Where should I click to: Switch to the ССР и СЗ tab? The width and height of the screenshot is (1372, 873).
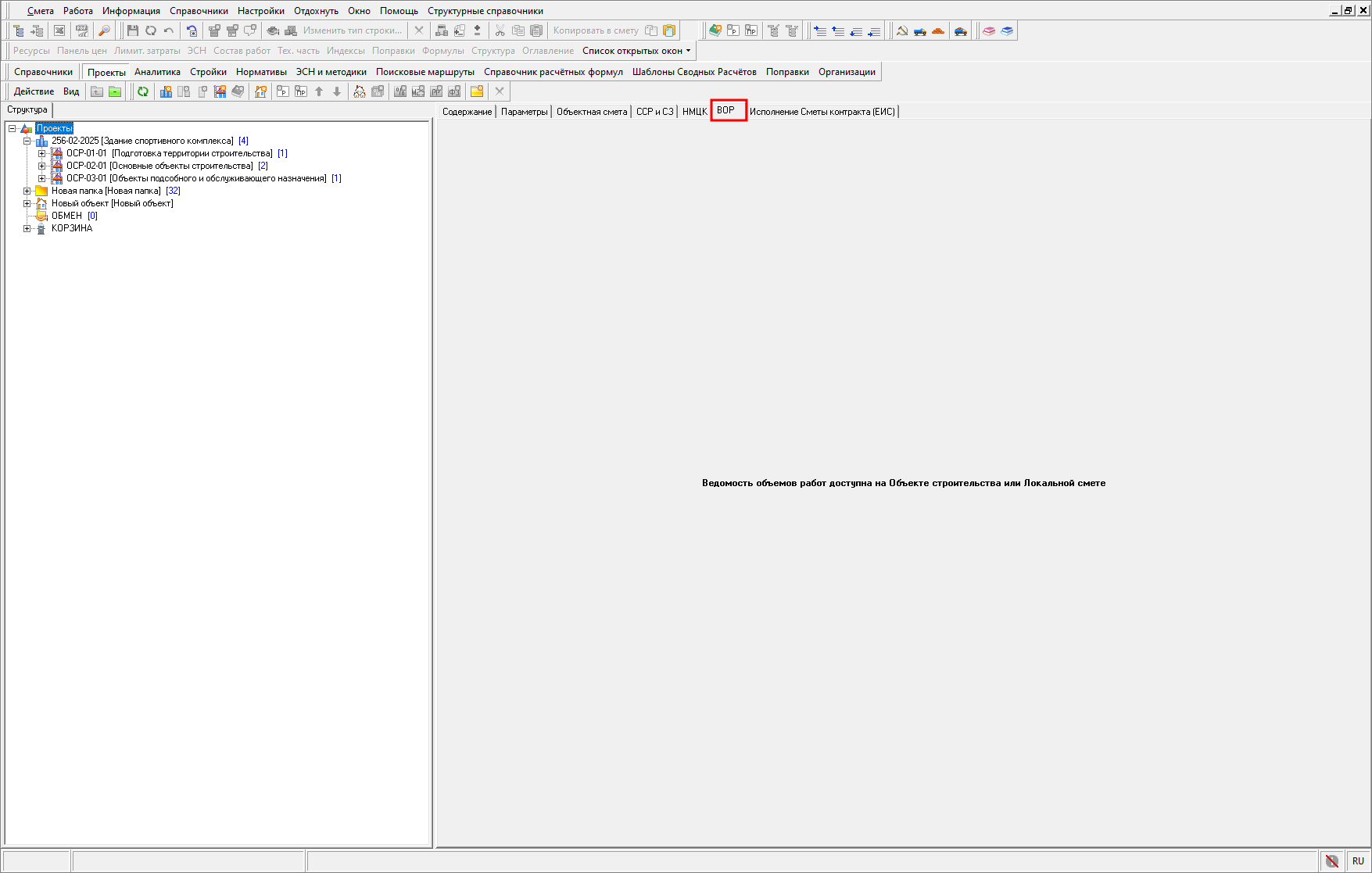654,112
